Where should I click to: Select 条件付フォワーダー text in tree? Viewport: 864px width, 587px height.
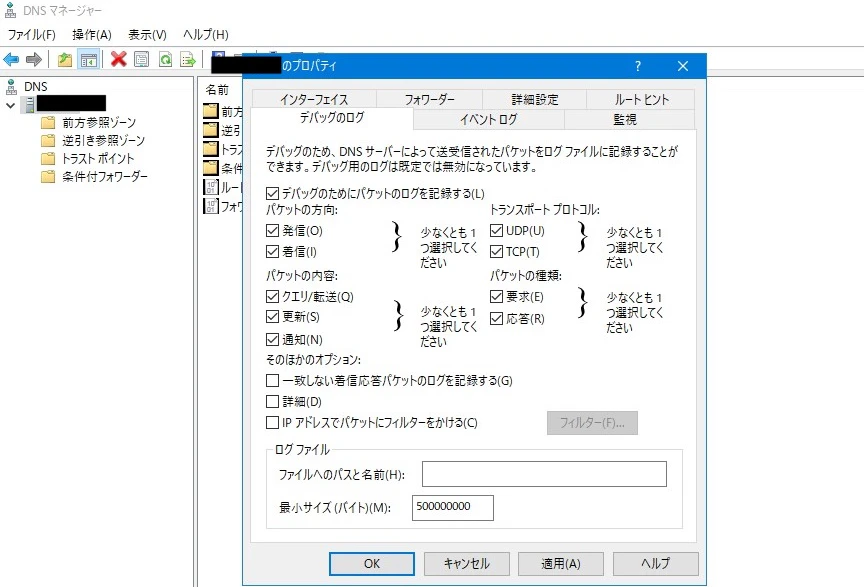[x=105, y=177]
